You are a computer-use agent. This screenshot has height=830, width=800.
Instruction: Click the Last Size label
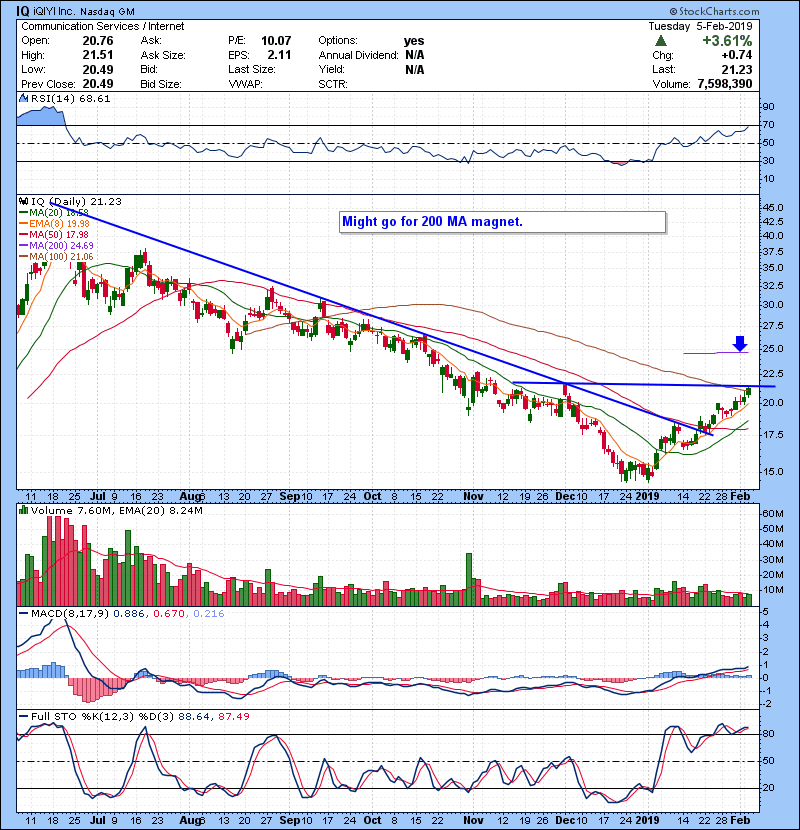coord(252,69)
